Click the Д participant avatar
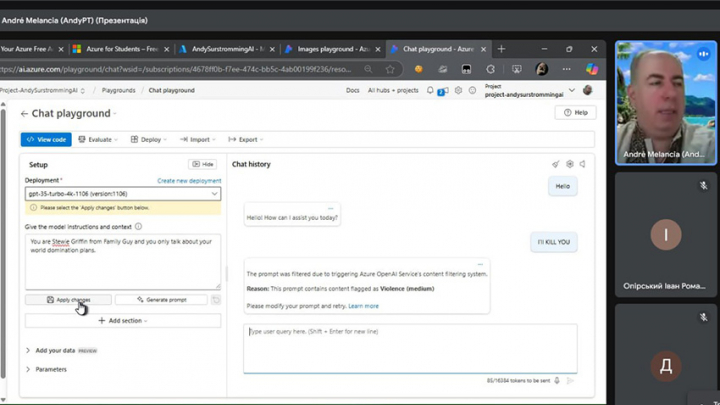720x405 pixels. pyautogui.click(x=666, y=366)
